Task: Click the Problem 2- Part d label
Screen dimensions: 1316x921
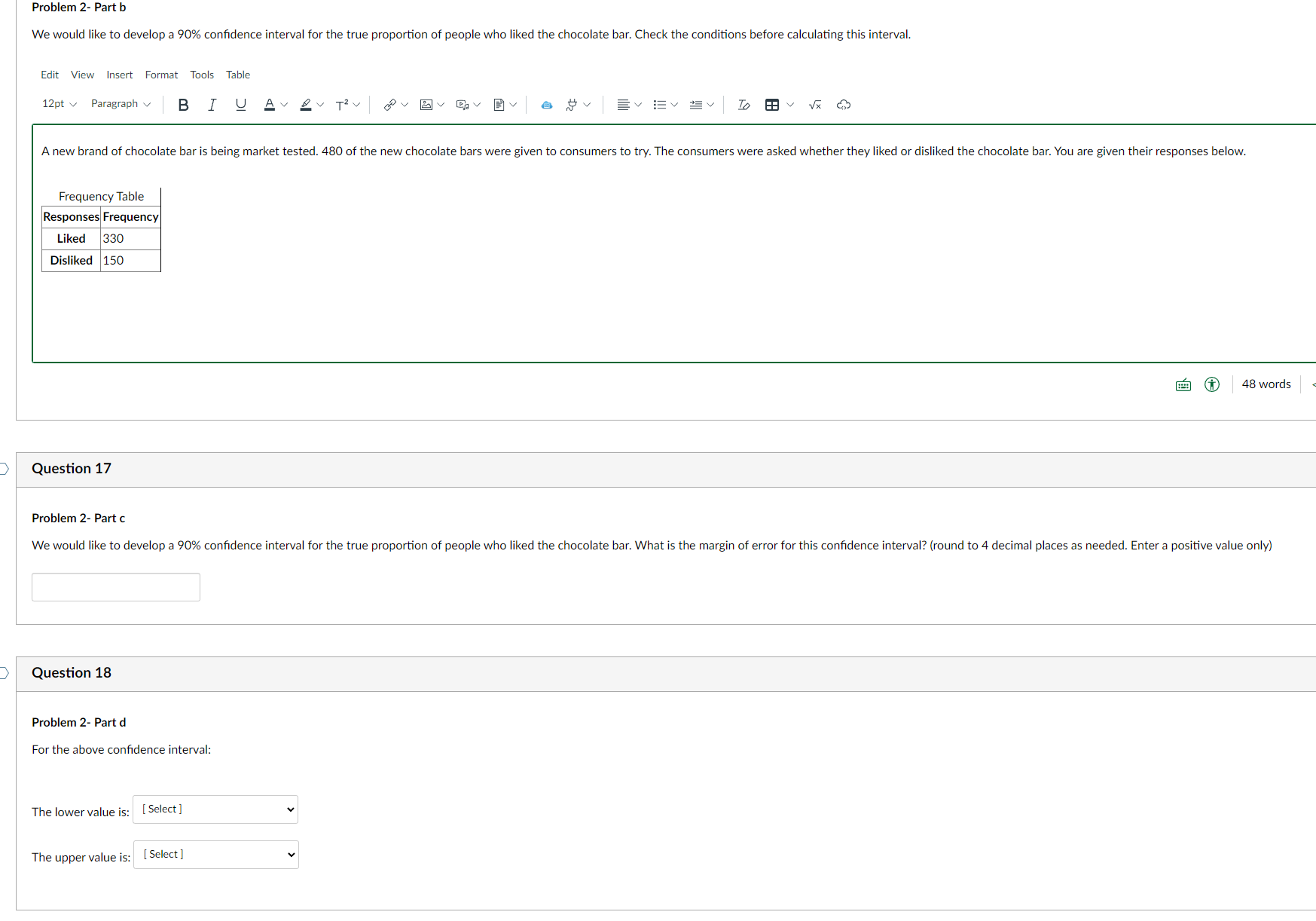Action: 79,723
